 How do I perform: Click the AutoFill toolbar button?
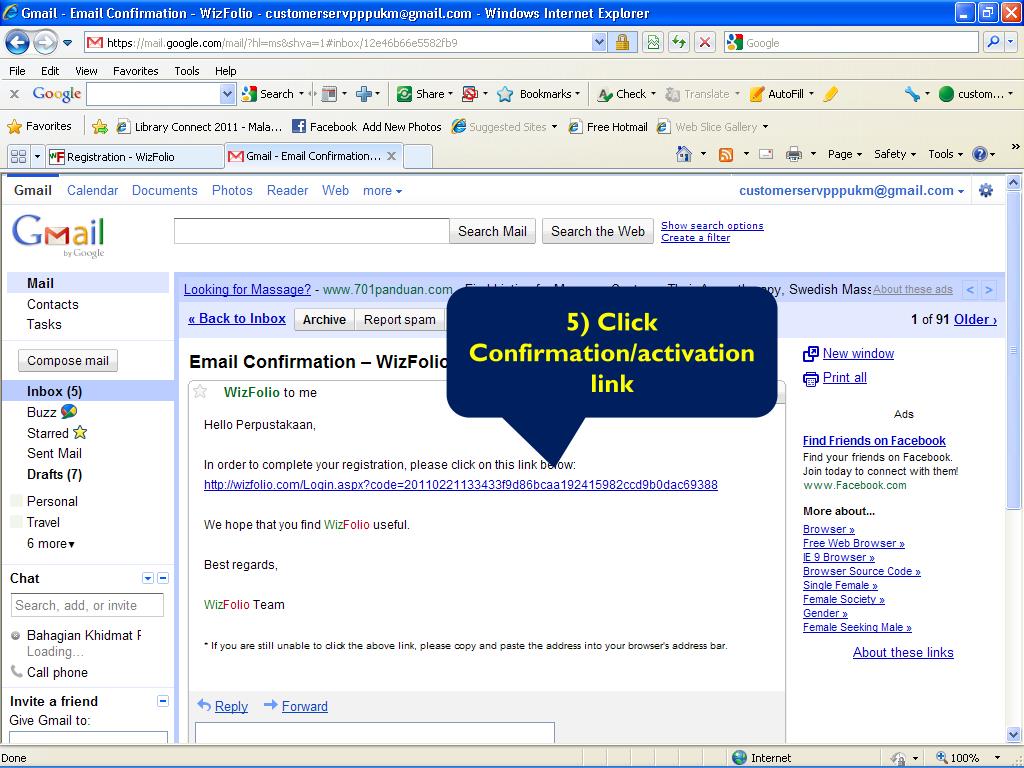[x=782, y=94]
